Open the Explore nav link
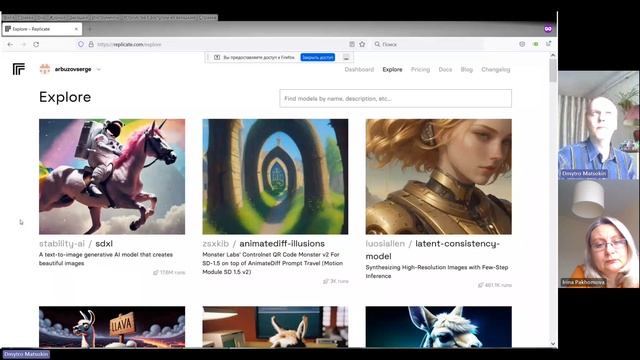 click(x=392, y=69)
